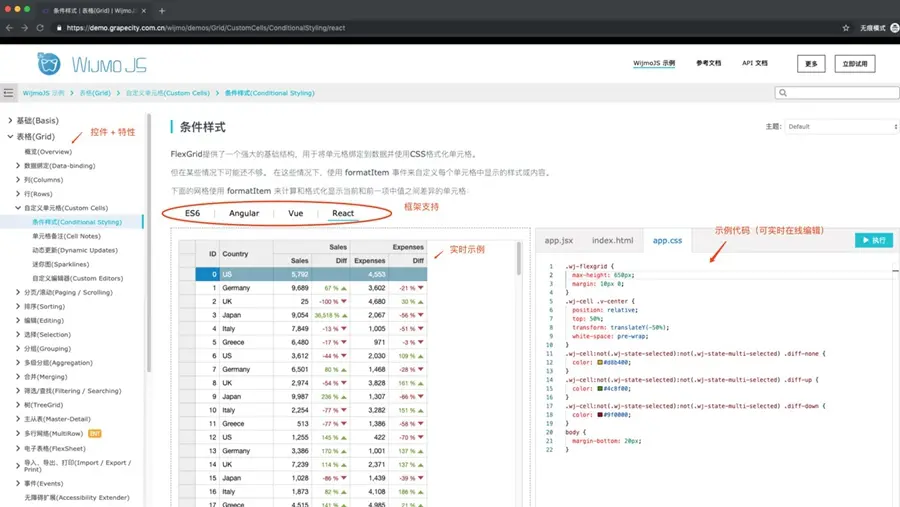Click the #9f0000 color swatch in code
900x507 pixels.
[600, 415]
